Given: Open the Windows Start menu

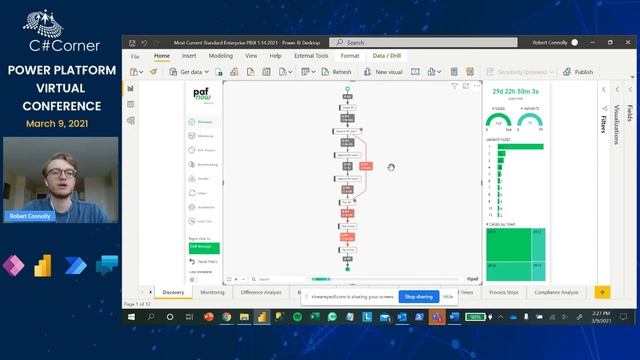Looking at the screenshot, I should [131, 317].
